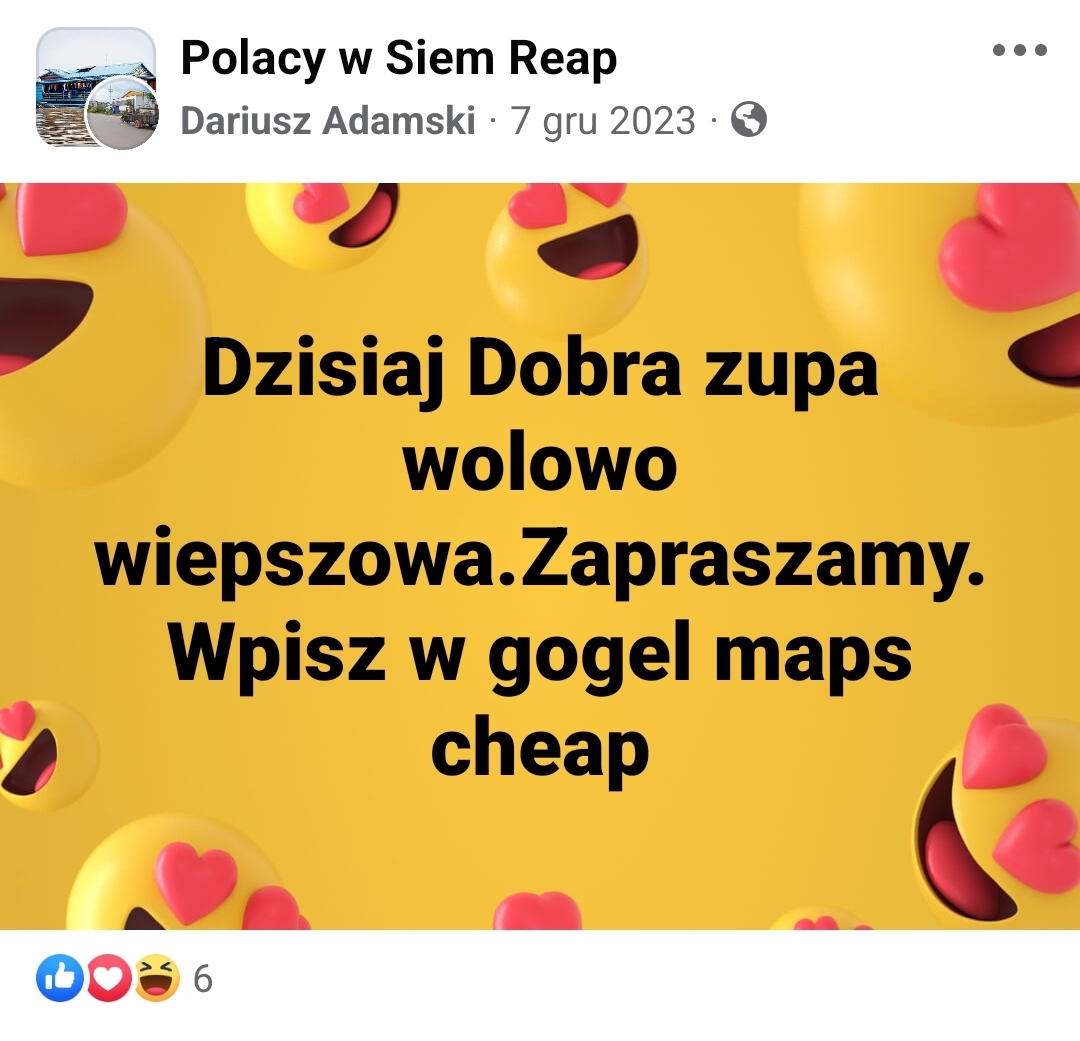This screenshot has height=1041, width=1080.
Task: Click the red heart Love reaction icon
Action: 108,978
